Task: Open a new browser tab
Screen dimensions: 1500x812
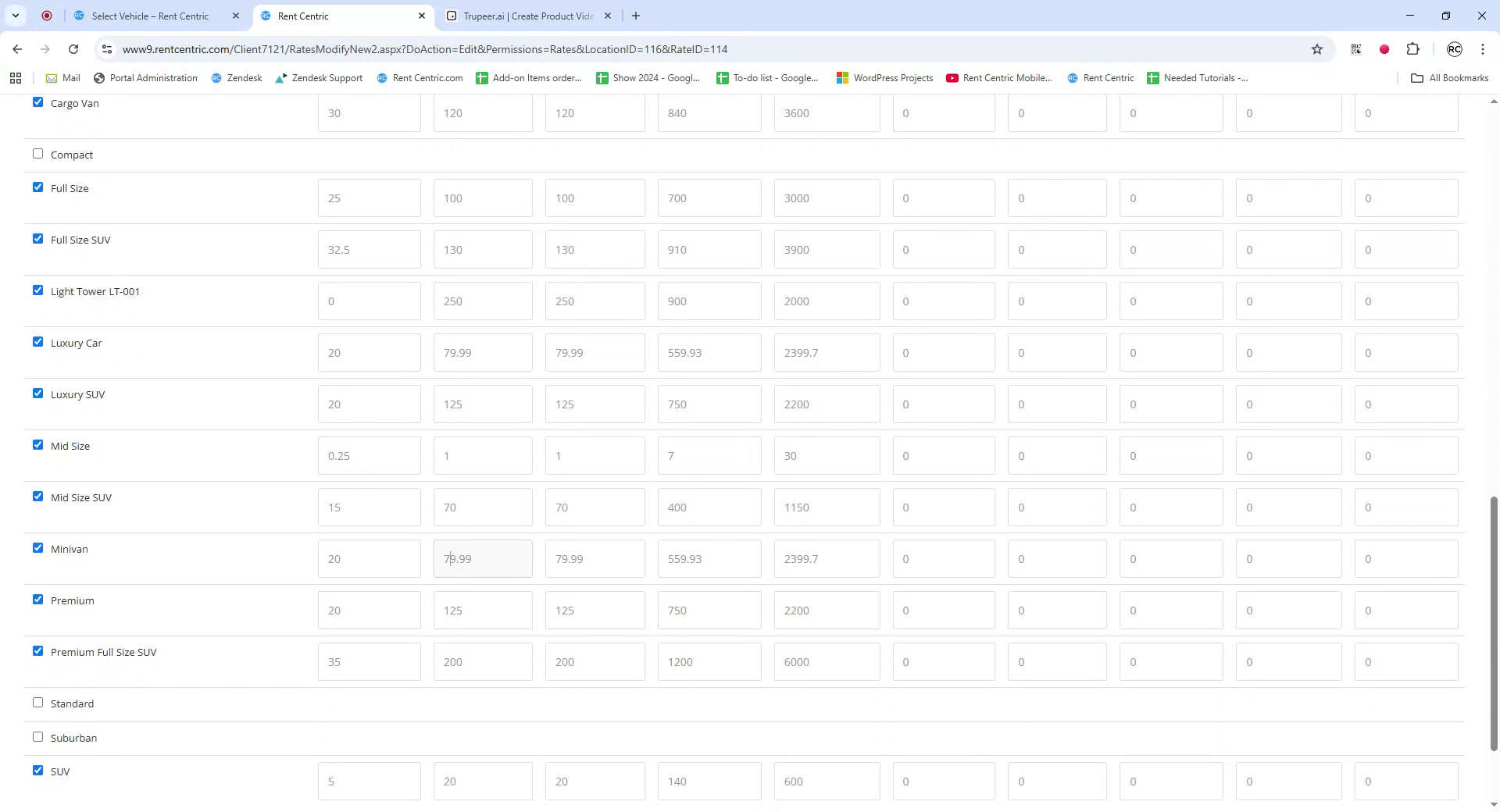Action: pos(635,16)
